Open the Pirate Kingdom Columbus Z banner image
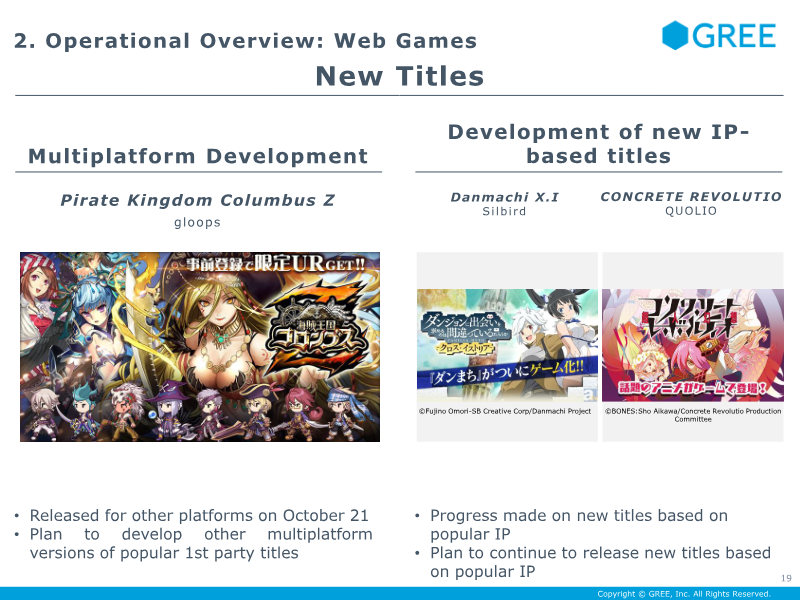Screen dimensions: 800x600 pyautogui.click(x=200, y=347)
